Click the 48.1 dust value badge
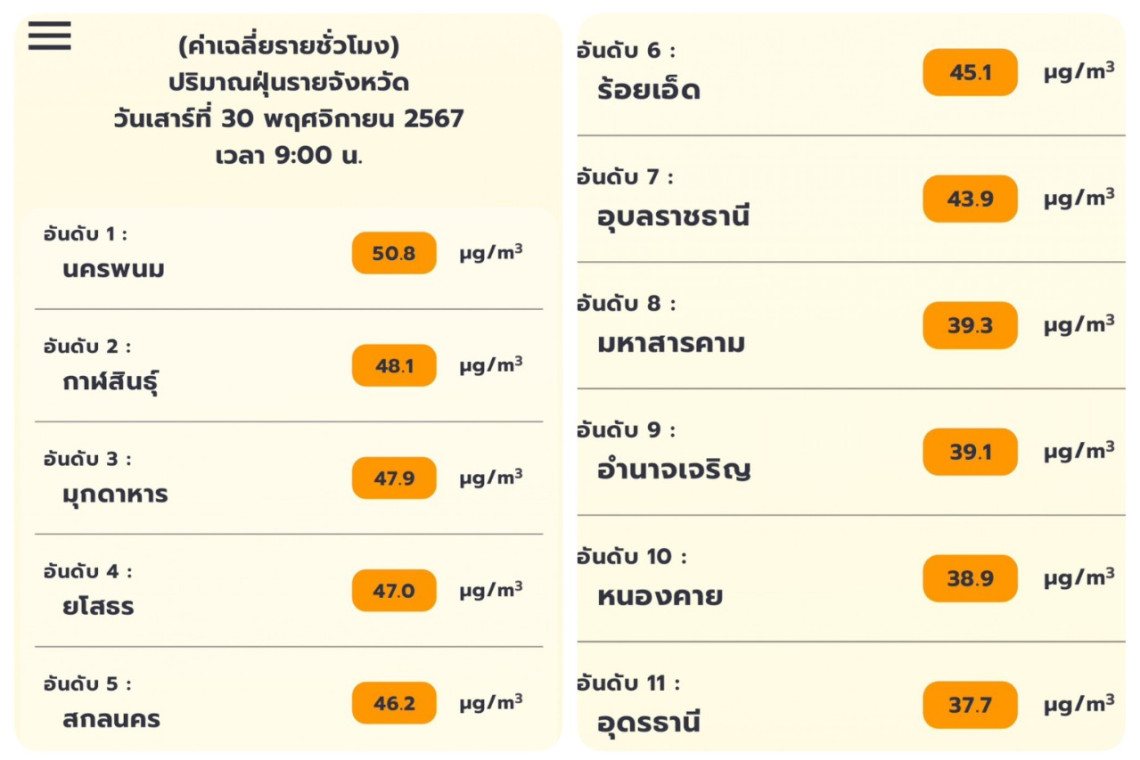Image resolution: width=1140 pixels, height=760 pixels. pos(394,366)
